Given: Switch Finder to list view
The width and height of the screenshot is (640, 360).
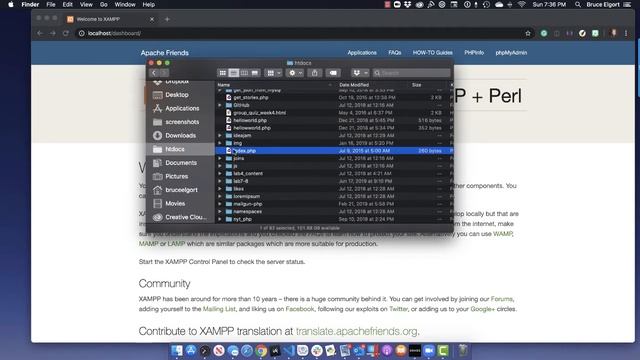Looking at the screenshot, I should coord(233,73).
